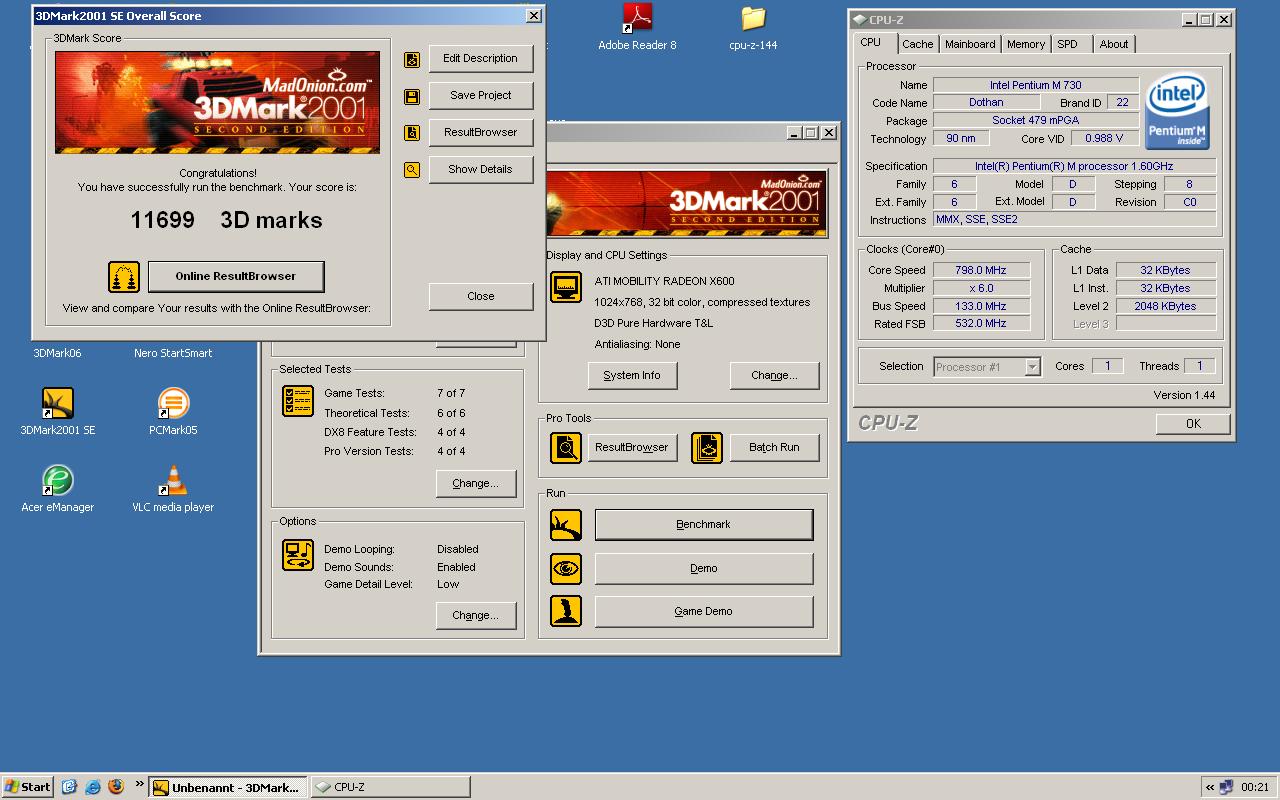Open the Windows Start menu
This screenshot has width=1280, height=800.
click(x=28, y=787)
